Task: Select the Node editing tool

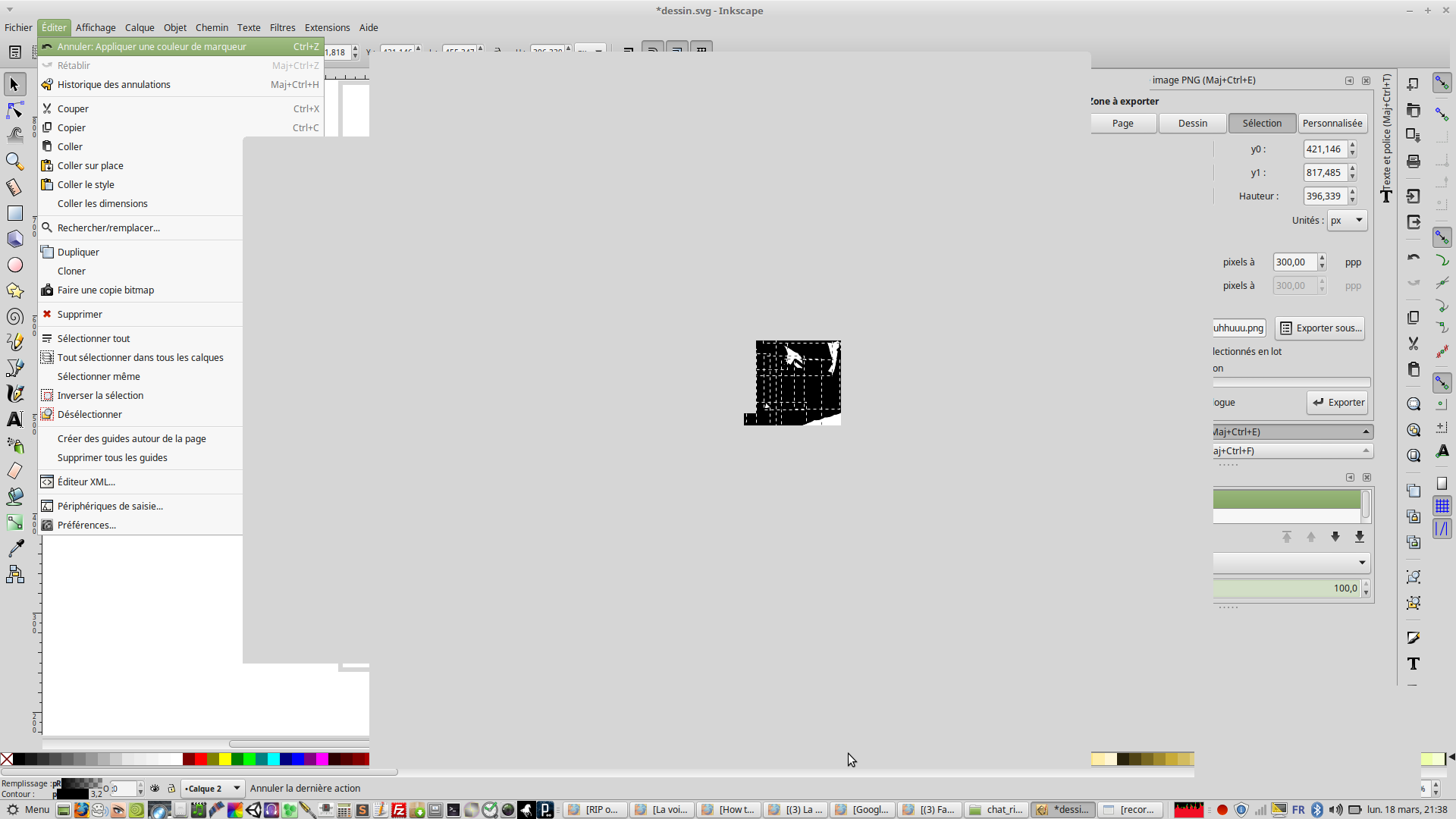Action: (14, 111)
